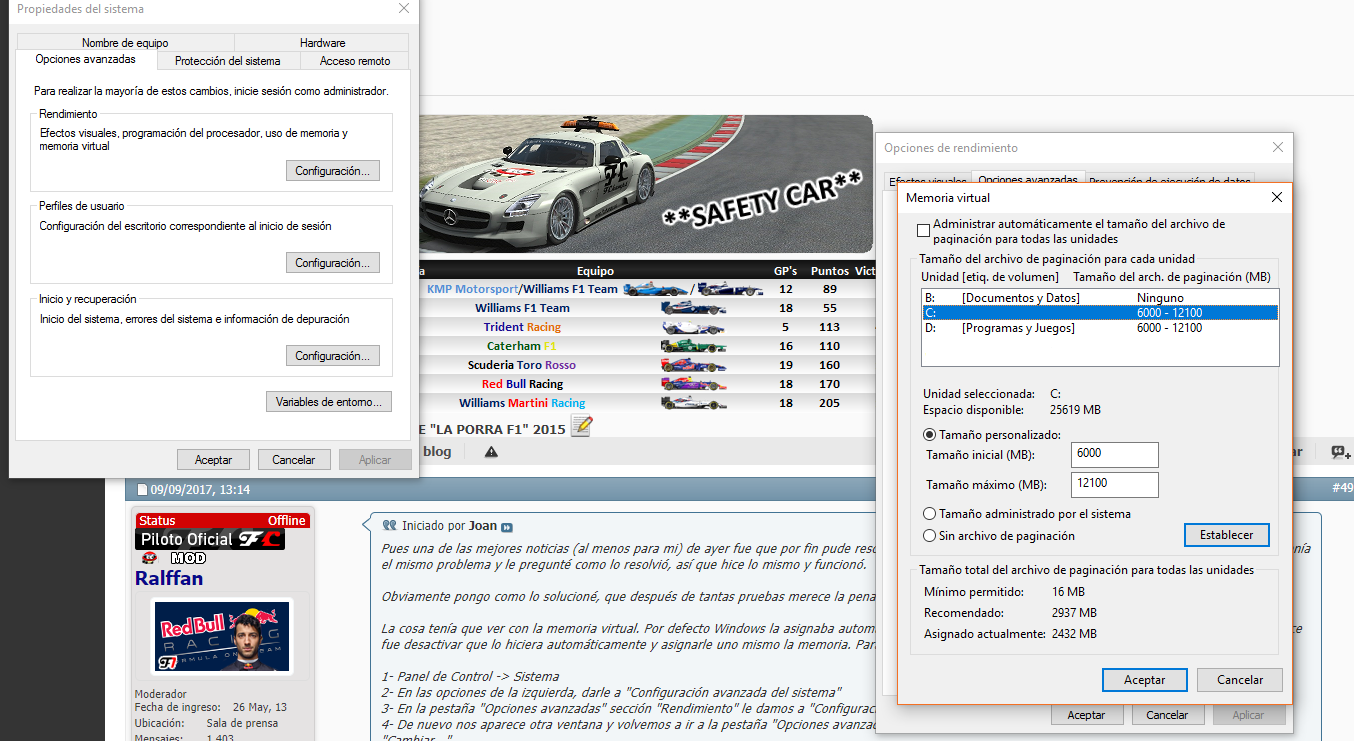Viewport: 1354px width, 741px height.
Task: Click the "Puntos" table column header
Action: point(829,271)
